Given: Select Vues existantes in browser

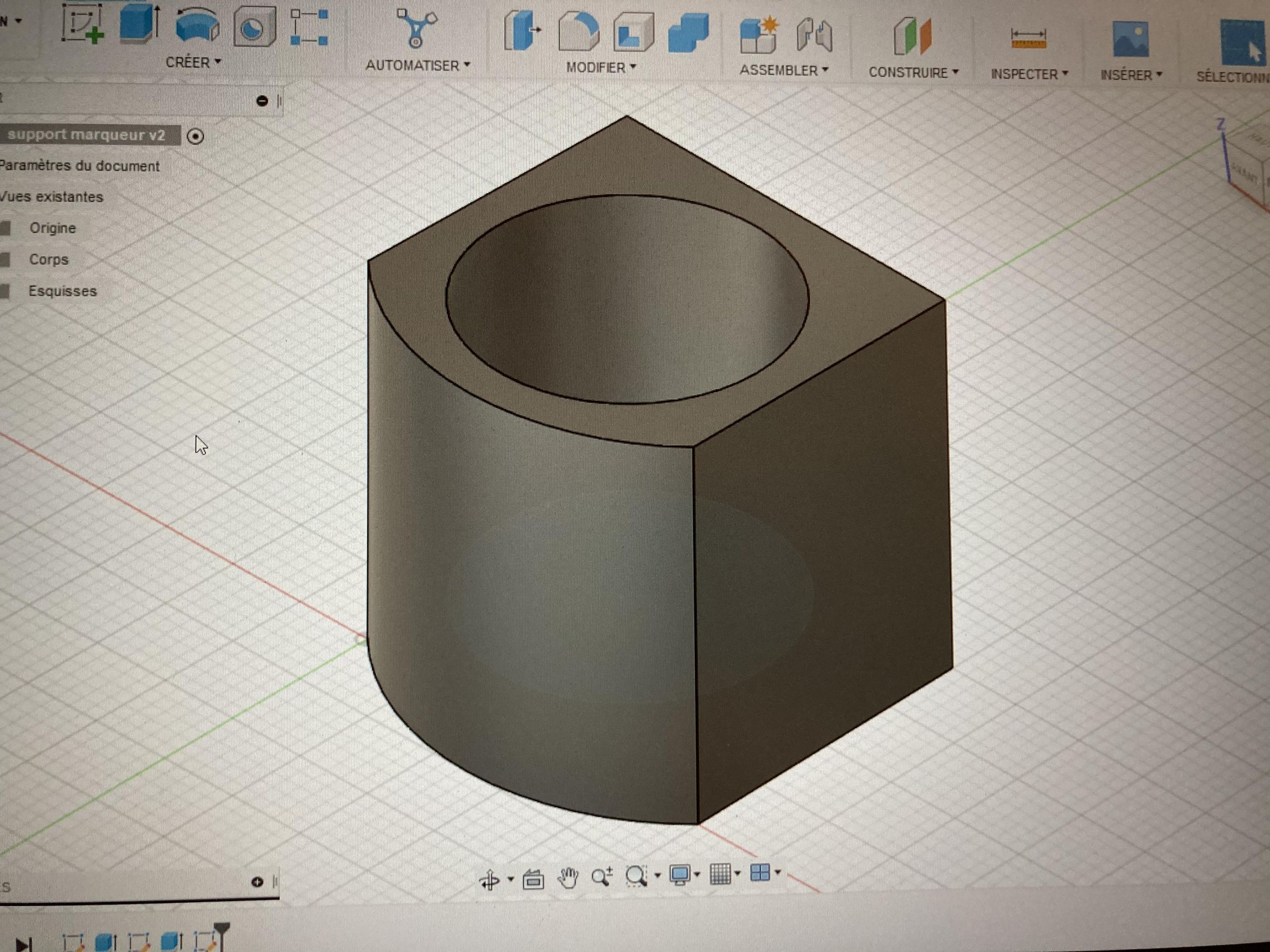Looking at the screenshot, I should click(52, 197).
